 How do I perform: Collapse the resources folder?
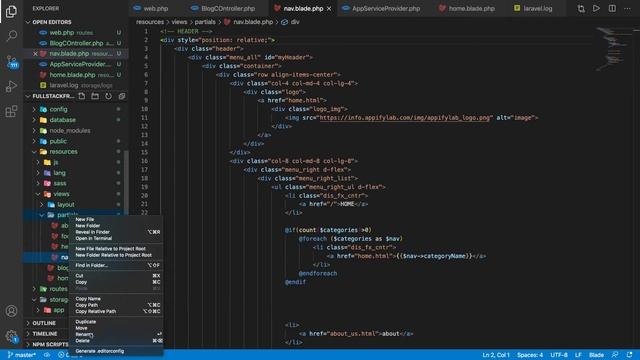[x=63, y=152]
